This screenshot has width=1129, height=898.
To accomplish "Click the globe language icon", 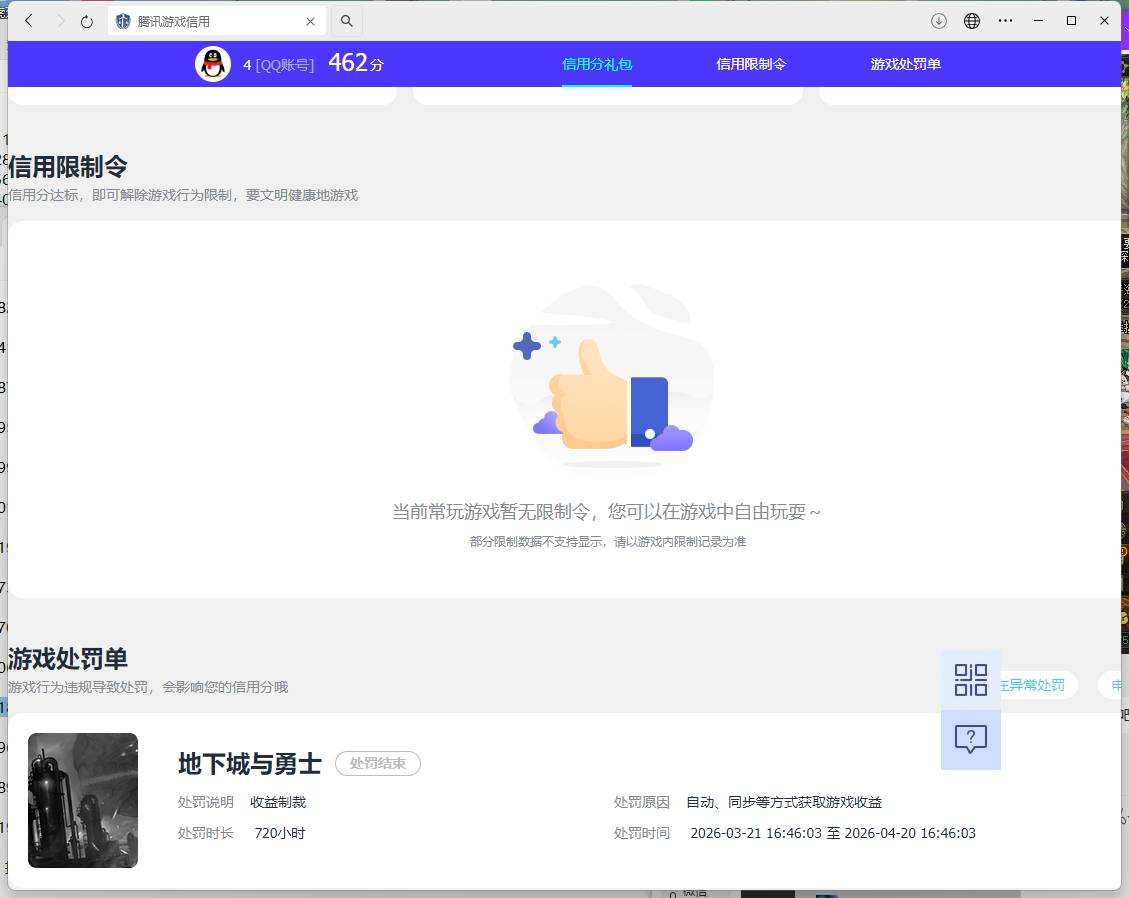I will click(971, 21).
